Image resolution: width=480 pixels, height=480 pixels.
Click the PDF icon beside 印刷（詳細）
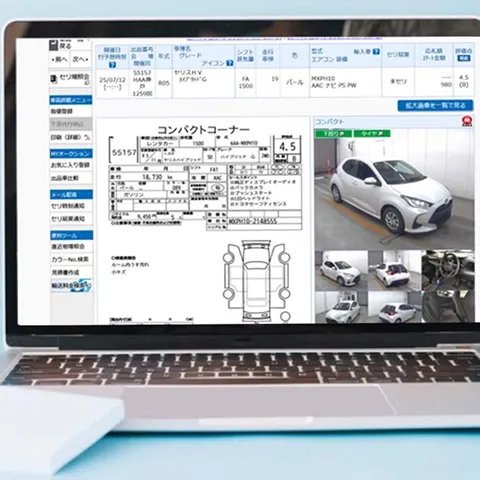pos(87,137)
